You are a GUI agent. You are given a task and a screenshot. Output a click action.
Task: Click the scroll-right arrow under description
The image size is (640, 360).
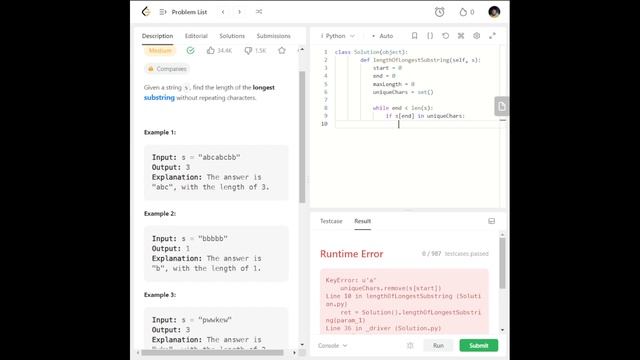click(x=294, y=353)
